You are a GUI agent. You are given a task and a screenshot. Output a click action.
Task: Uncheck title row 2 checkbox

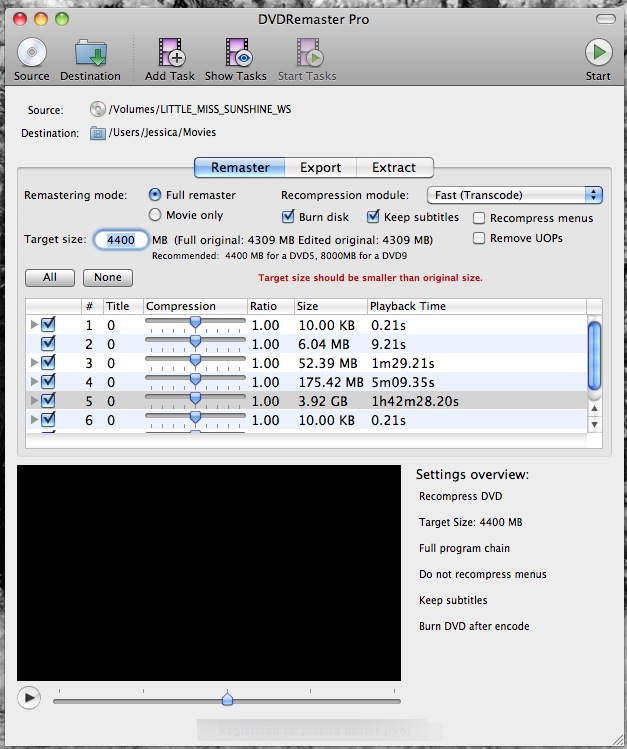(x=48, y=343)
